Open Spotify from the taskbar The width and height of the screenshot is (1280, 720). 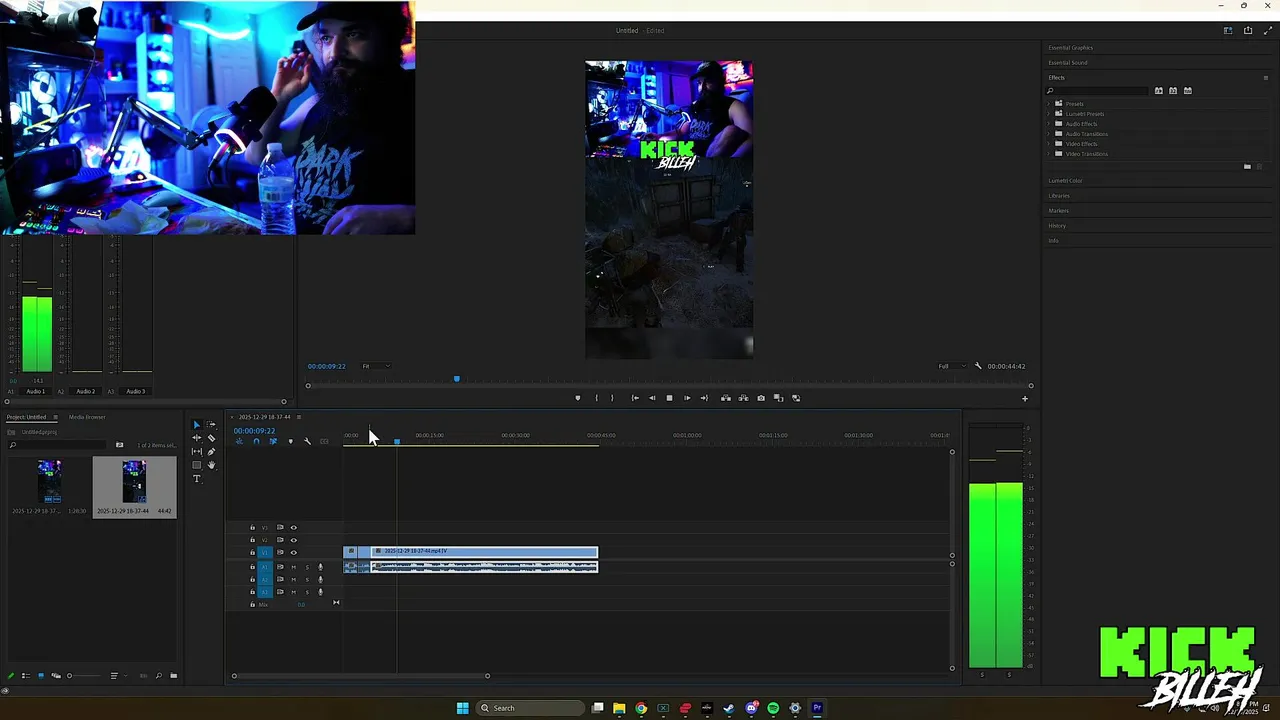[773, 708]
